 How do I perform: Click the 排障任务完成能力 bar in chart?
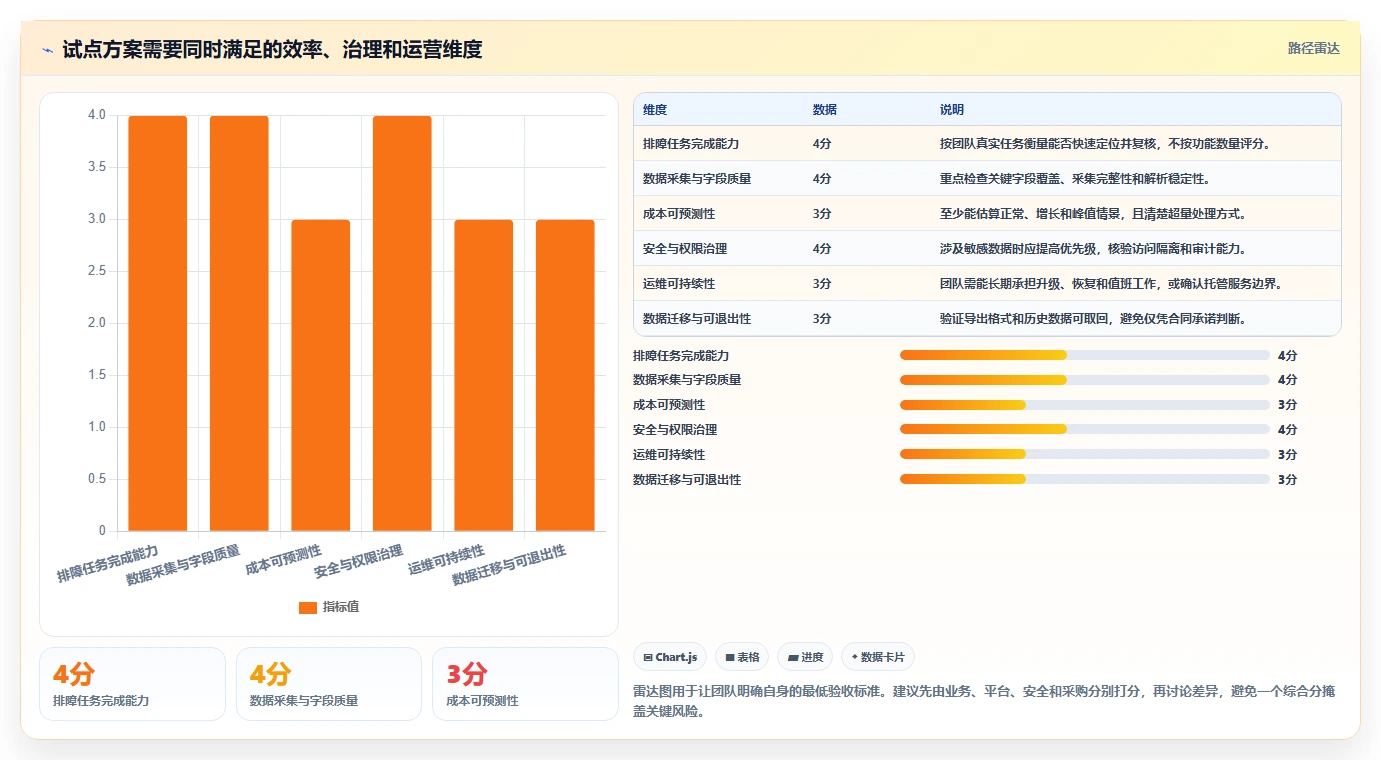point(158,323)
